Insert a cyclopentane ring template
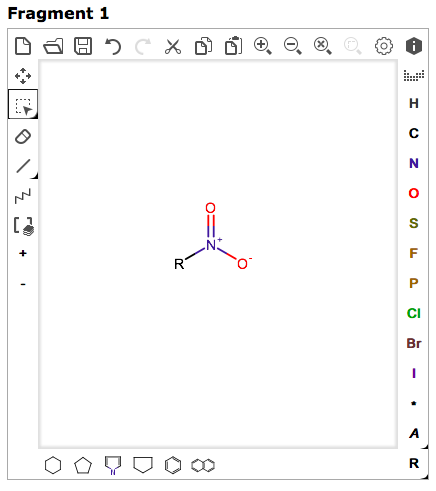The image size is (436, 491). point(83,465)
